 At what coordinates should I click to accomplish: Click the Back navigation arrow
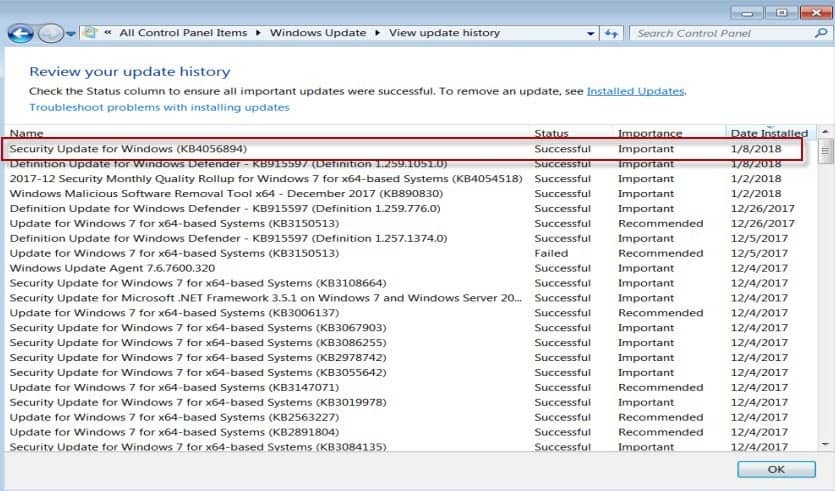(x=21, y=34)
